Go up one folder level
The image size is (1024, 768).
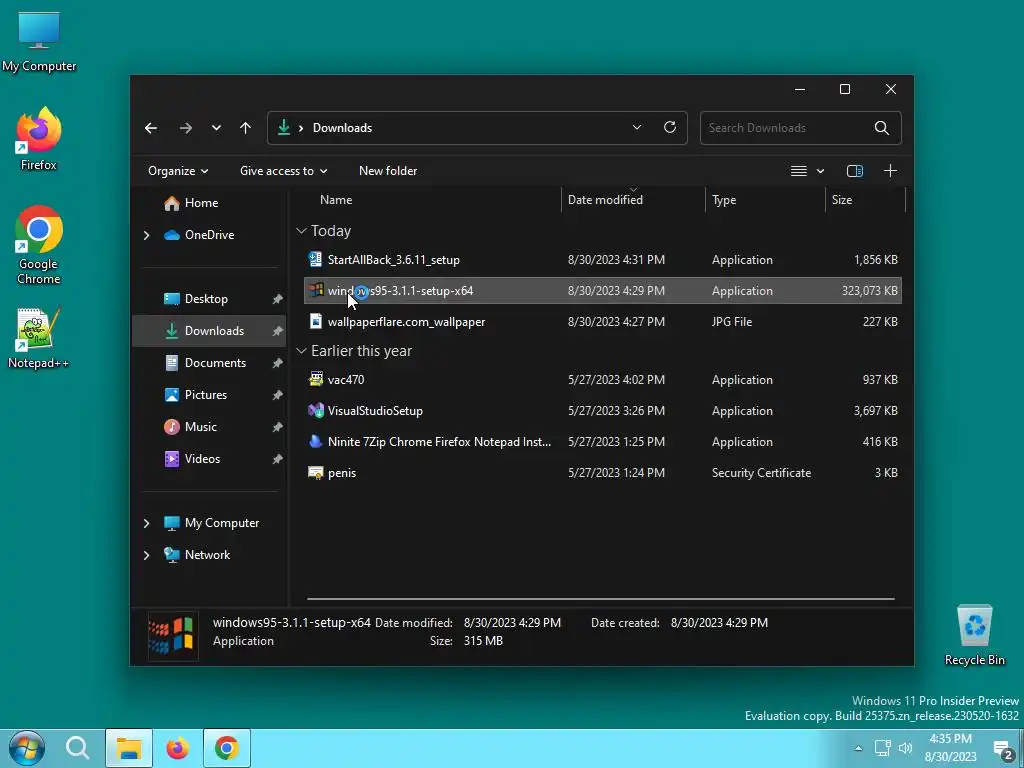coord(246,128)
